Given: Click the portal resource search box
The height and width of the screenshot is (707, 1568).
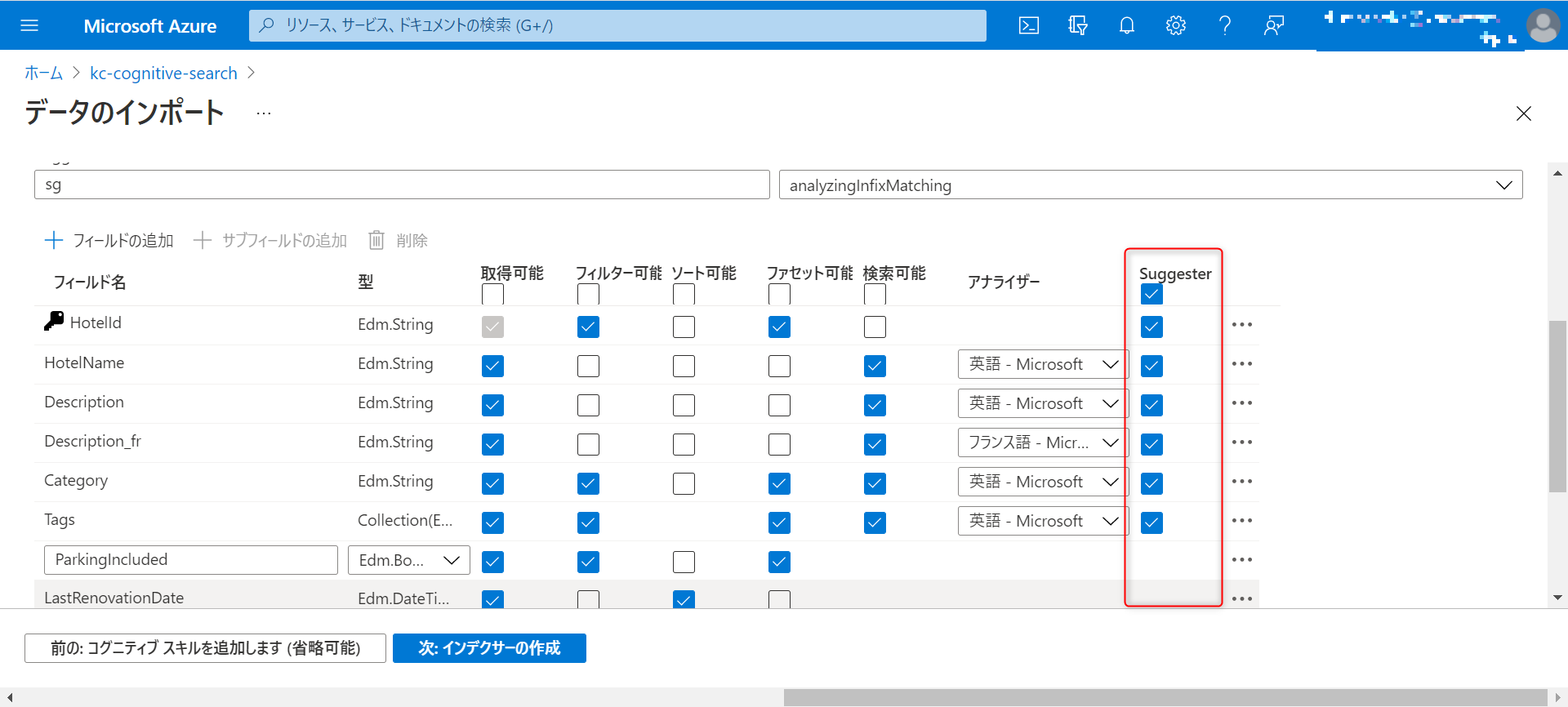Looking at the screenshot, I should point(617,25).
